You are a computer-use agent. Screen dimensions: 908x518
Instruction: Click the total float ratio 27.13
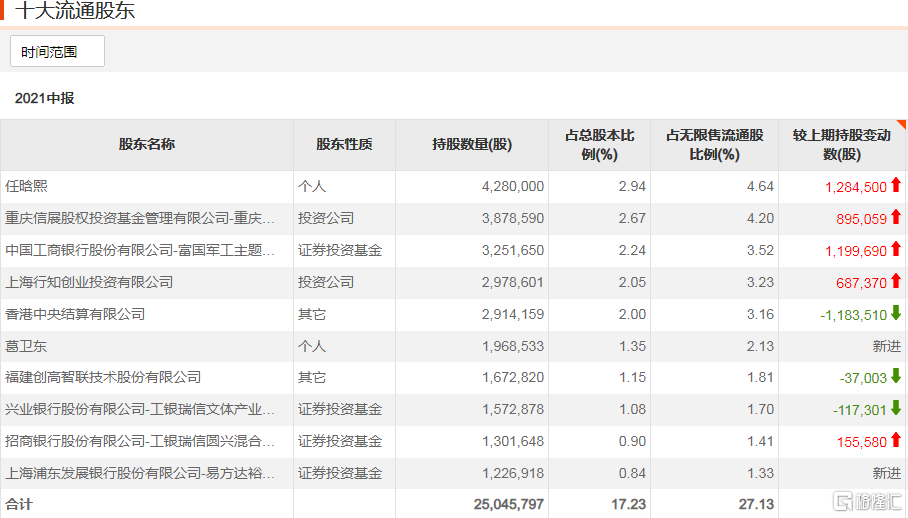[x=756, y=504]
